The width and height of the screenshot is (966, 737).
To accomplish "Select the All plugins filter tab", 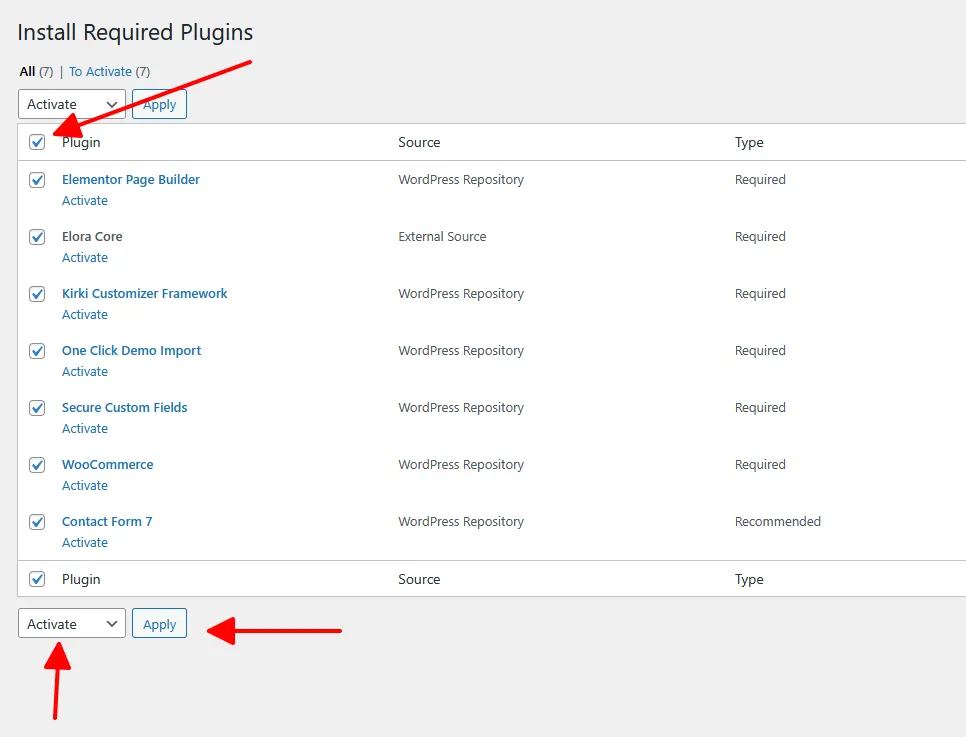I will [27, 72].
